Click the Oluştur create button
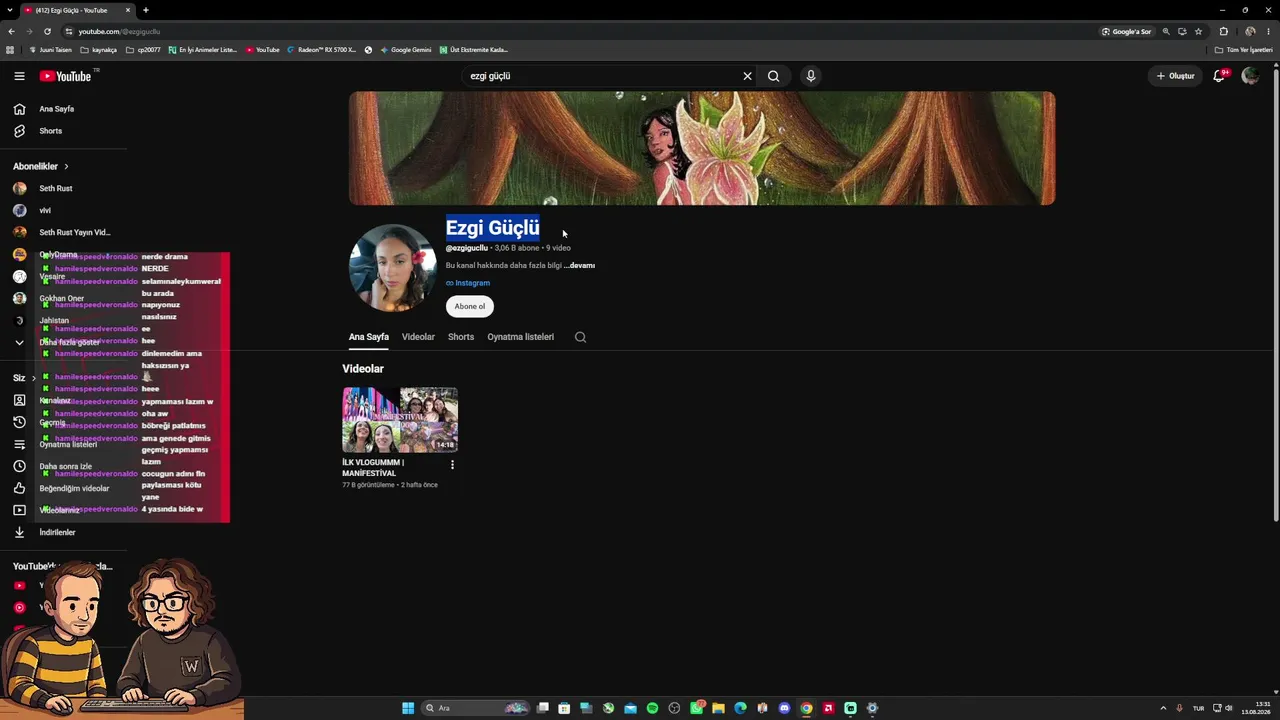Screen dimensions: 1280x720 coord(1175,76)
